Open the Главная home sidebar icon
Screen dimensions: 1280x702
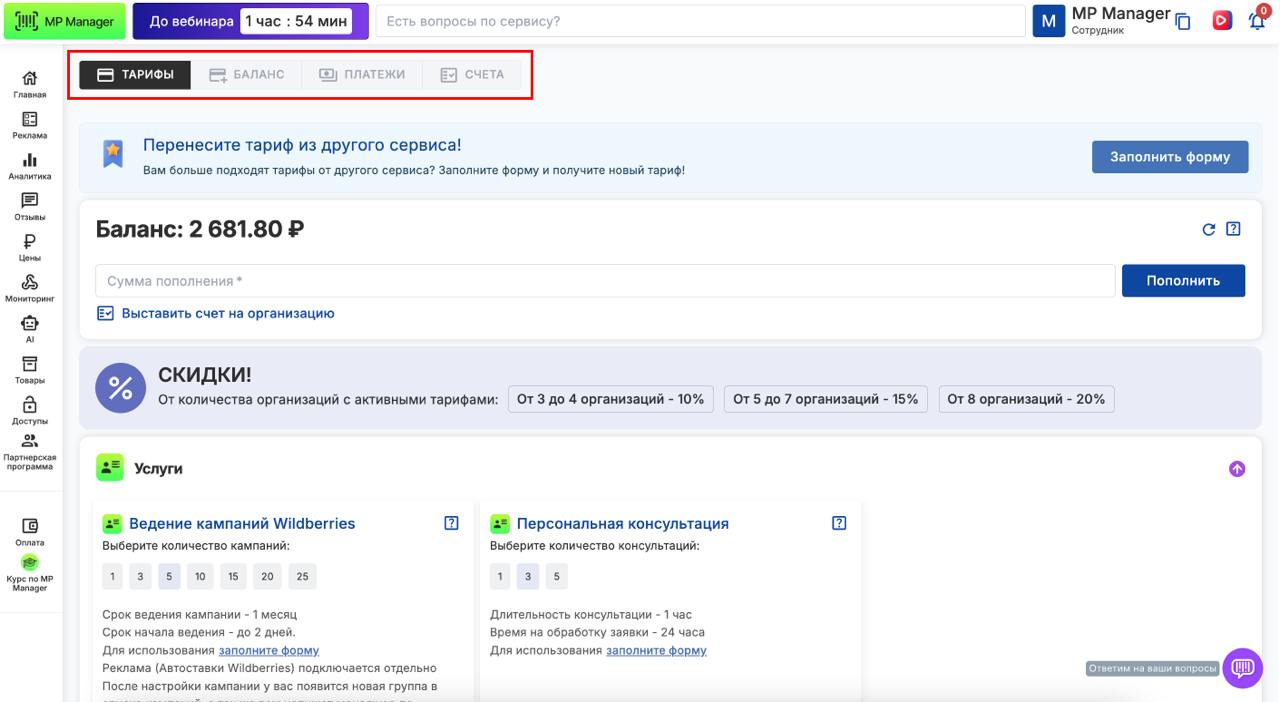click(x=30, y=80)
